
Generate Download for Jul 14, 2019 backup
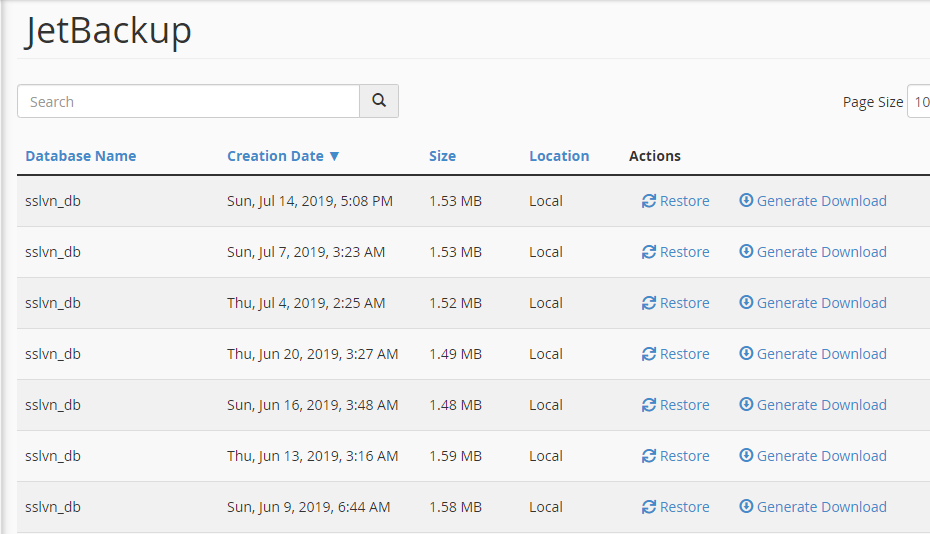pos(821,201)
